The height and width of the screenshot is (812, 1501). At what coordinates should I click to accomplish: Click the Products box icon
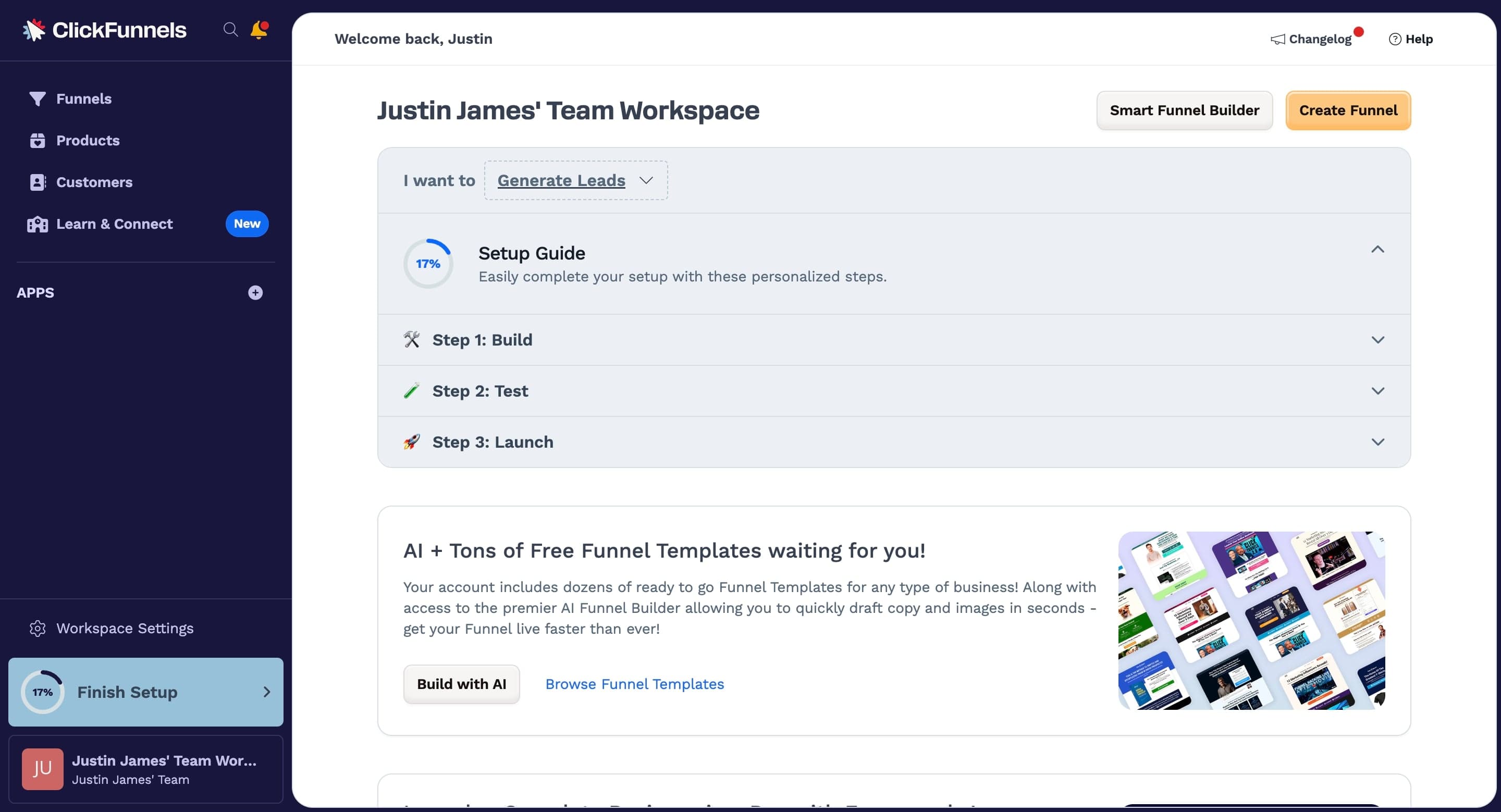coord(38,140)
